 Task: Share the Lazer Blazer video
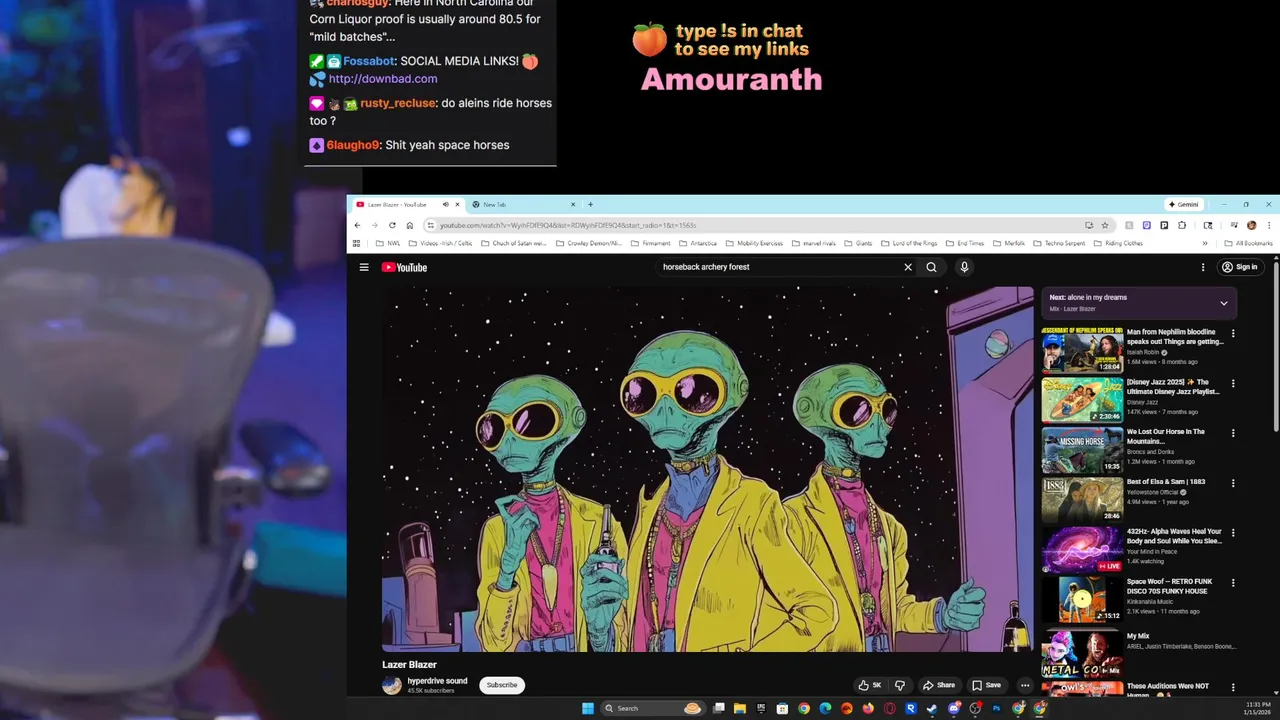click(939, 685)
